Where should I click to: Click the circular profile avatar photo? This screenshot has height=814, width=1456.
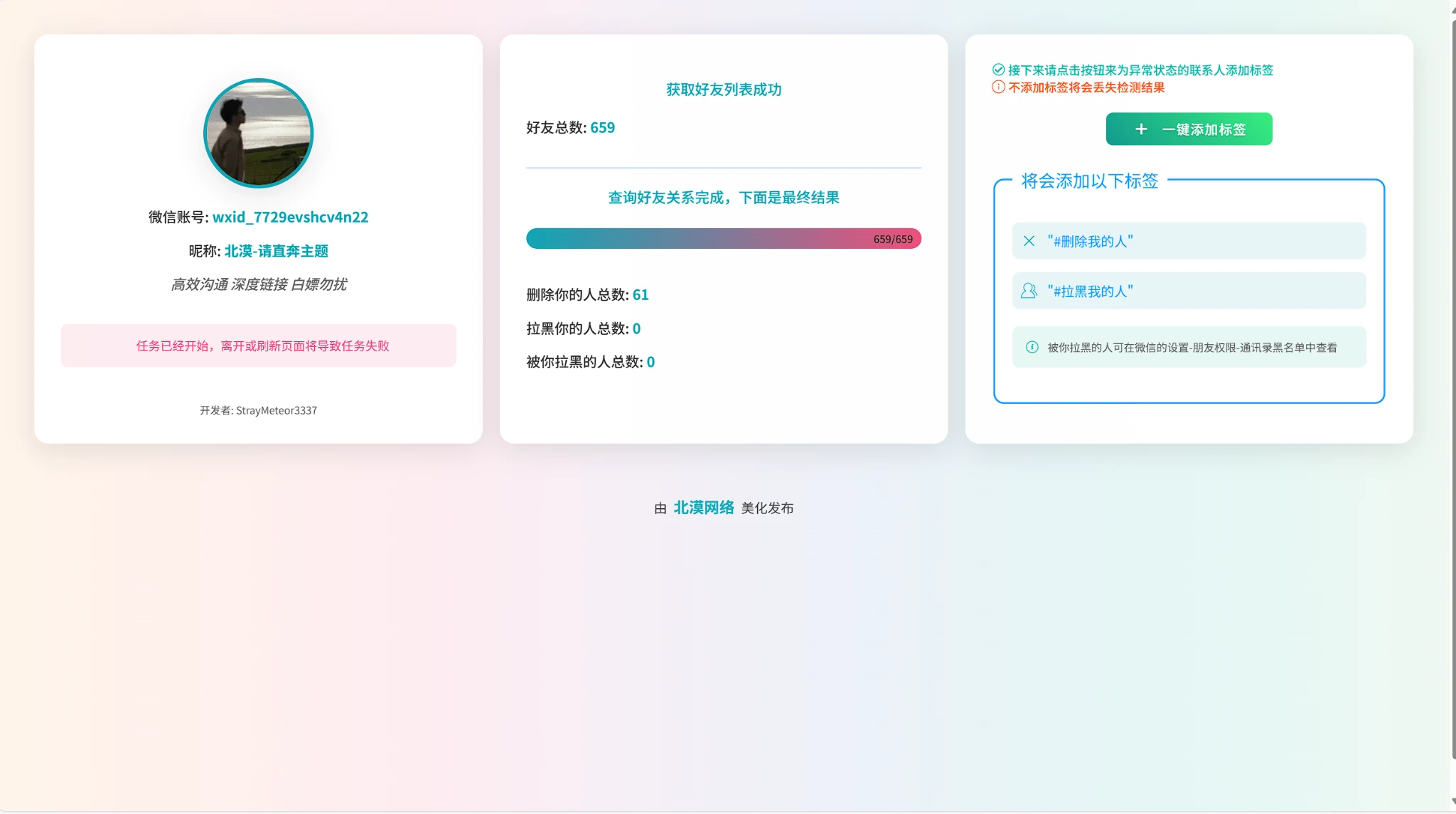[258, 134]
